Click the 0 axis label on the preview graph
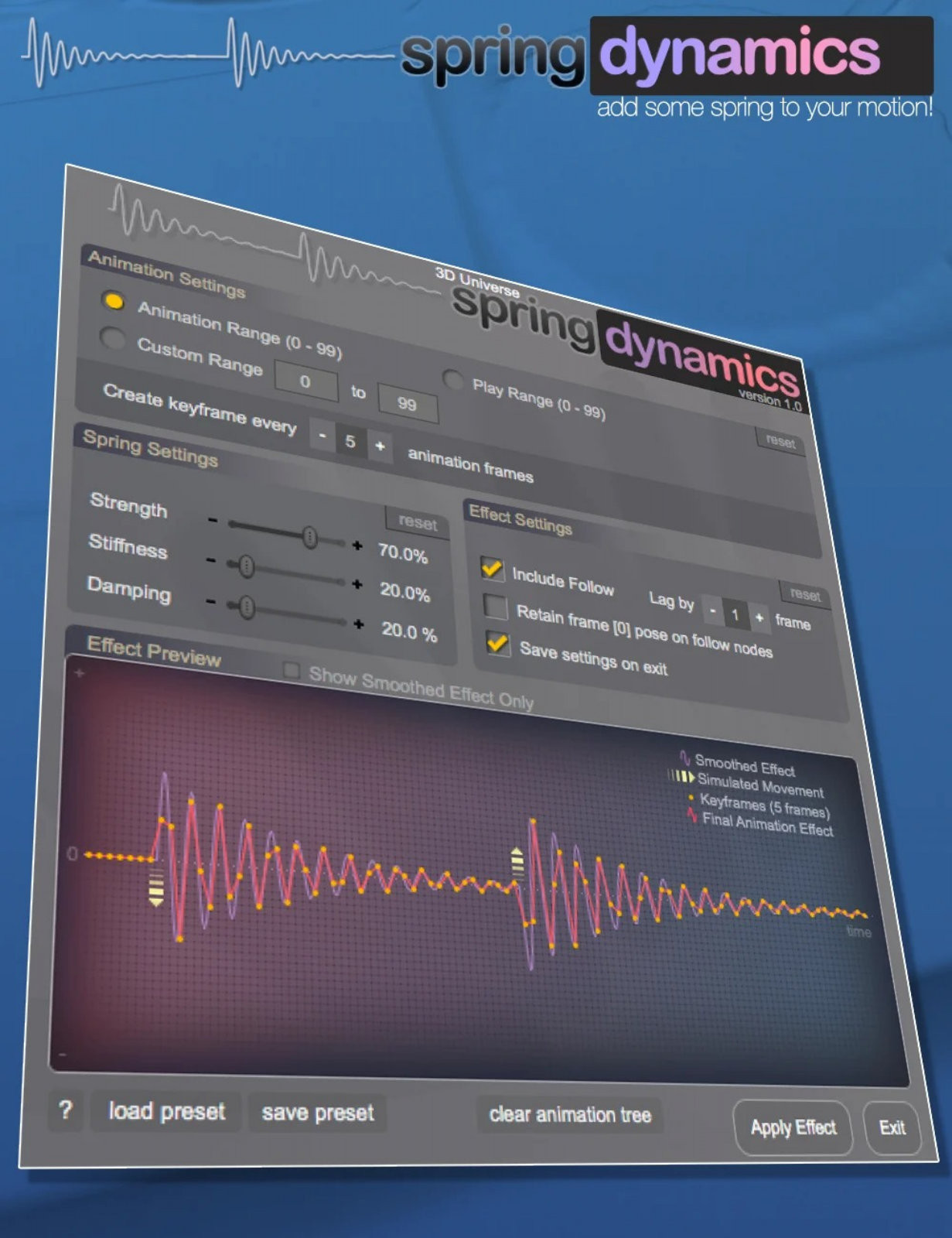Viewport: 952px width, 1238px height. click(x=73, y=853)
